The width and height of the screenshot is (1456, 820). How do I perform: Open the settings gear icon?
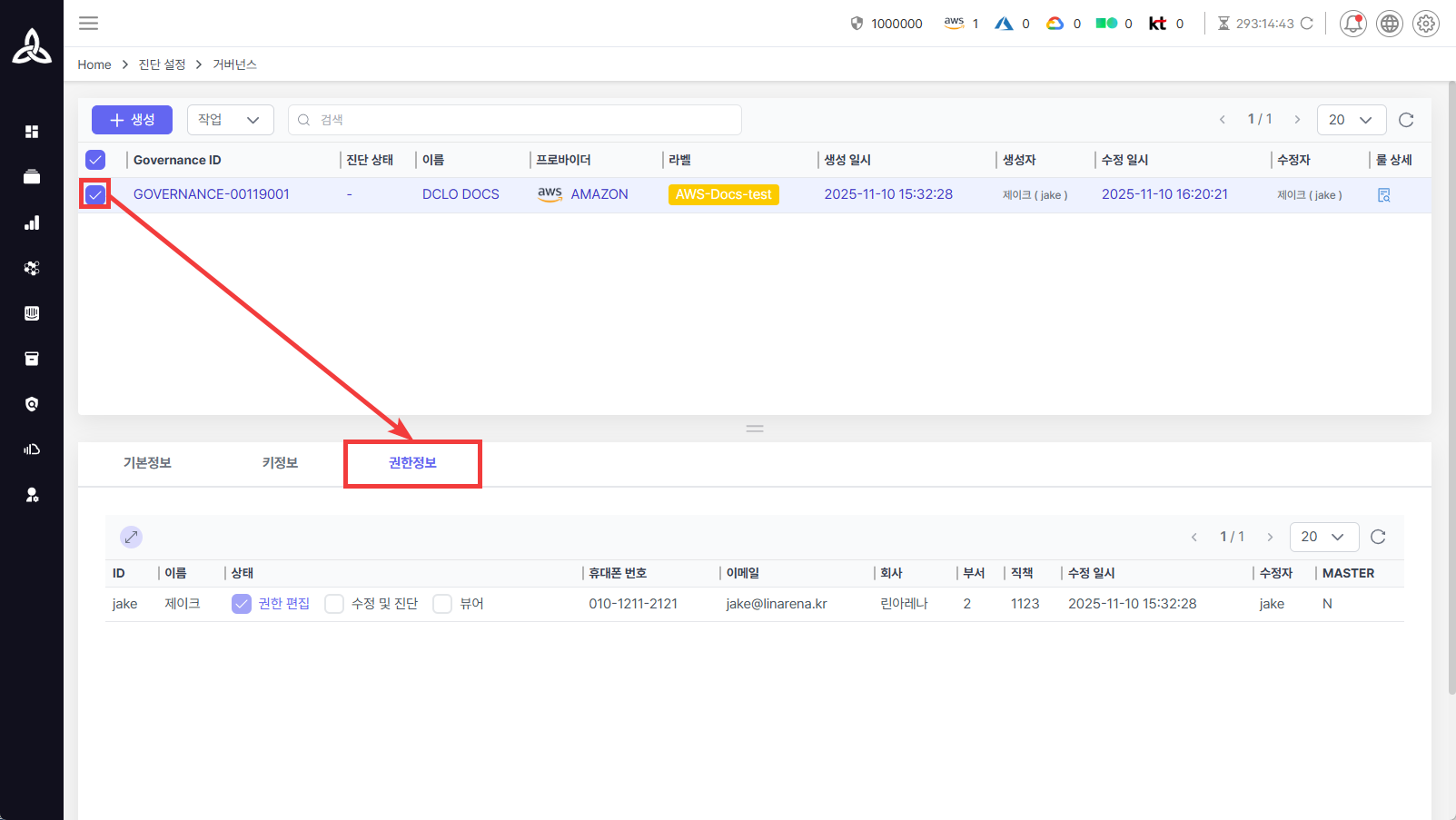pos(1425,24)
